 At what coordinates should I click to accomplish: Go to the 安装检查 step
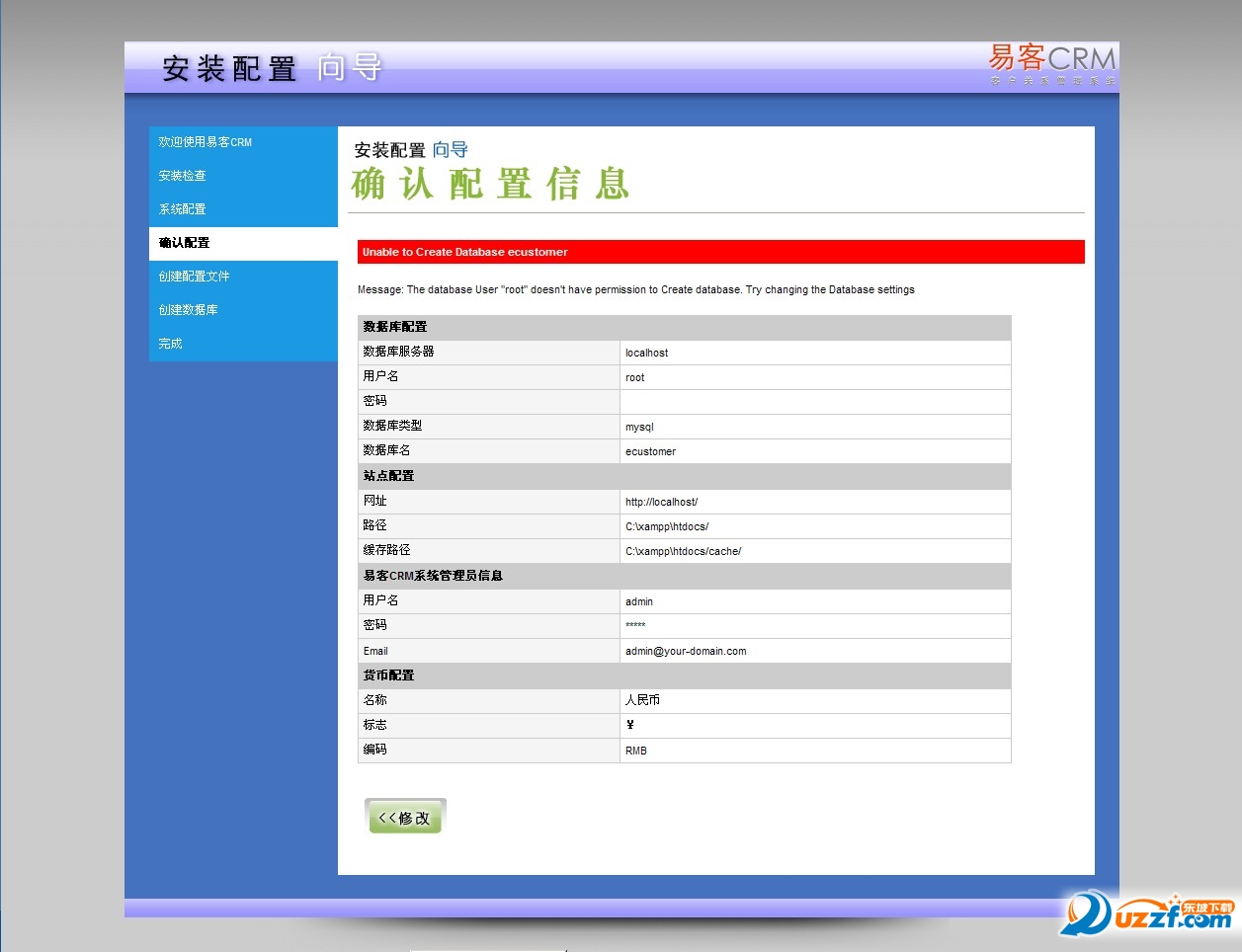point(243,176)
